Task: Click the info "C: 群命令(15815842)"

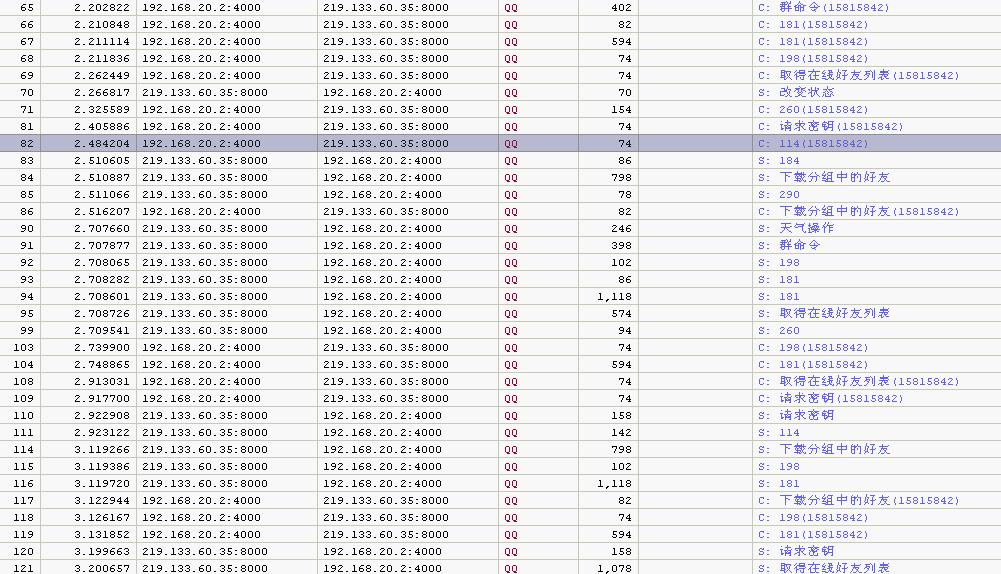Action: coord(824,8)
